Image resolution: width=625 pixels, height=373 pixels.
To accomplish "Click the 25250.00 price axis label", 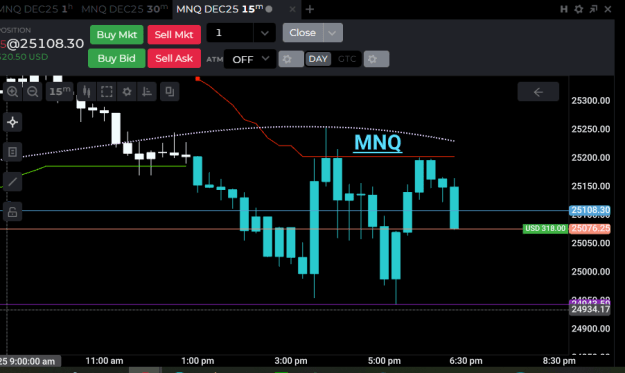I will pyautogui.click(x=591, y=129).
